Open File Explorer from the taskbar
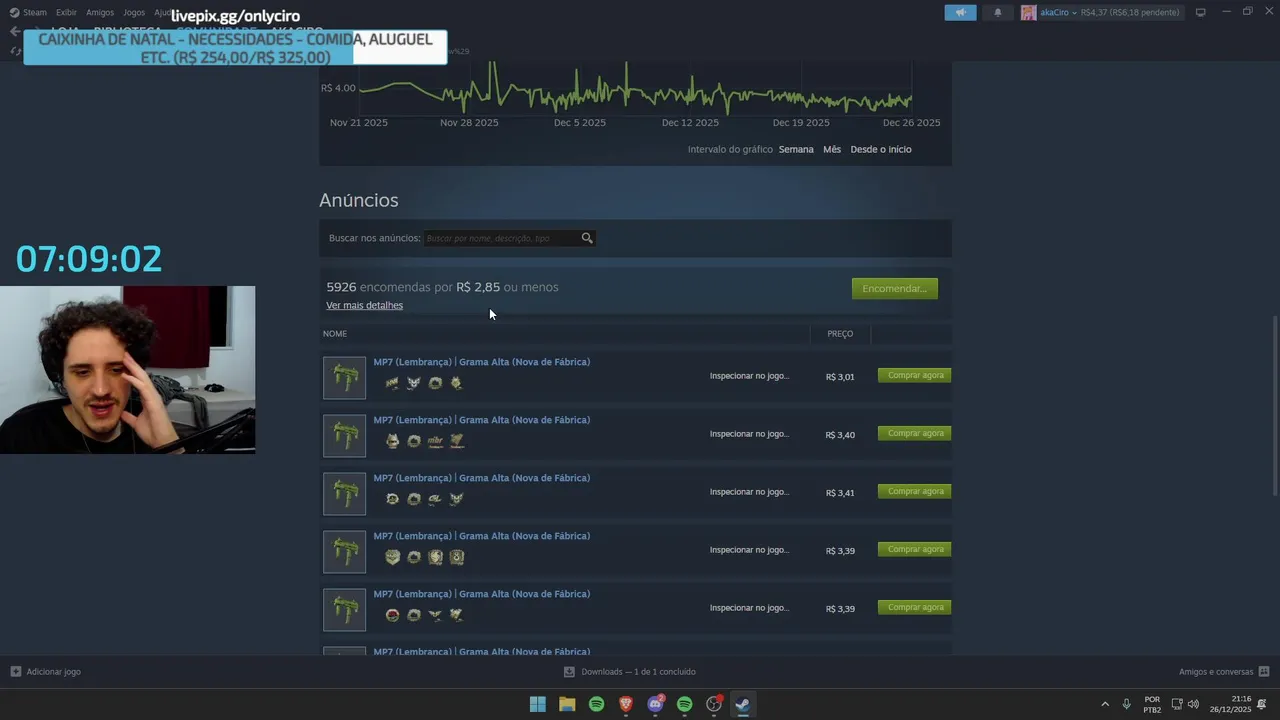1280x720 pixels. pyautogui.click(x=567, y=704)
